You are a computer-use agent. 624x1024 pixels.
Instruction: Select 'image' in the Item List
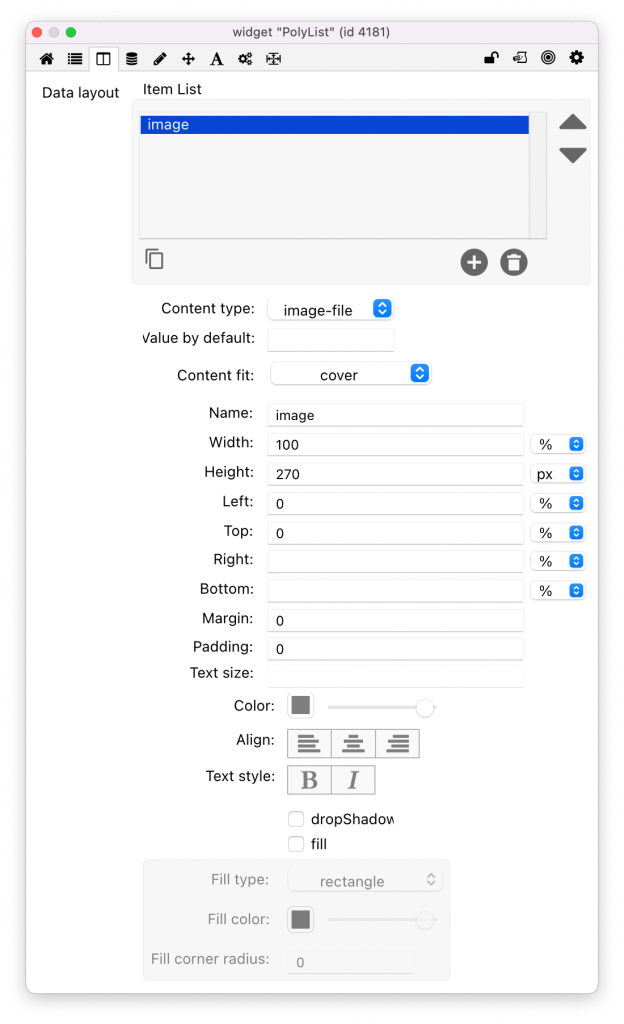pos(333,125)
